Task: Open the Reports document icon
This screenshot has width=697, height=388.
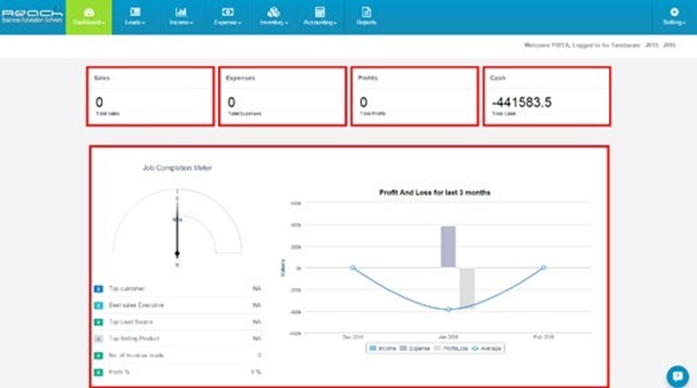Action: (366, 12)
